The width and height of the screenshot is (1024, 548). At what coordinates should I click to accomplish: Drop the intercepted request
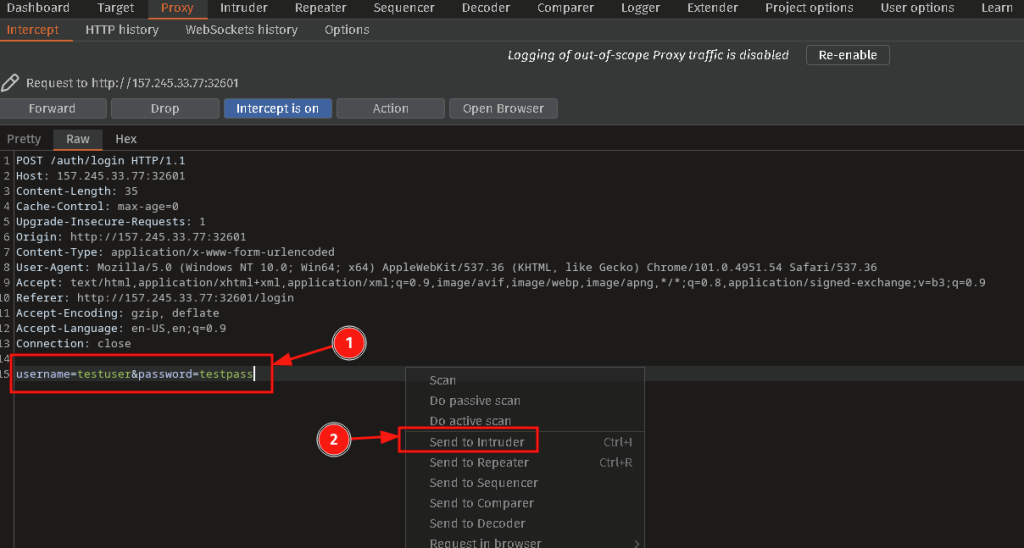[x=165, y=108]
